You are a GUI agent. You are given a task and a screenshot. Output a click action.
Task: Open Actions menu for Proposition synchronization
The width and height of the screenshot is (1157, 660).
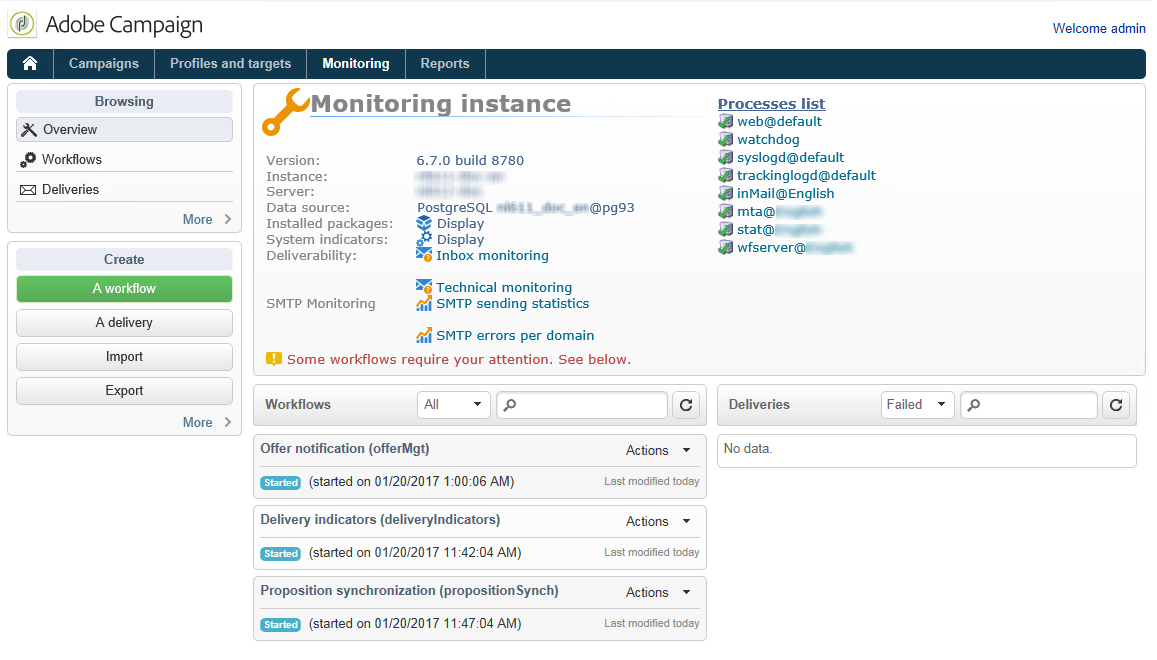[657, 592]
